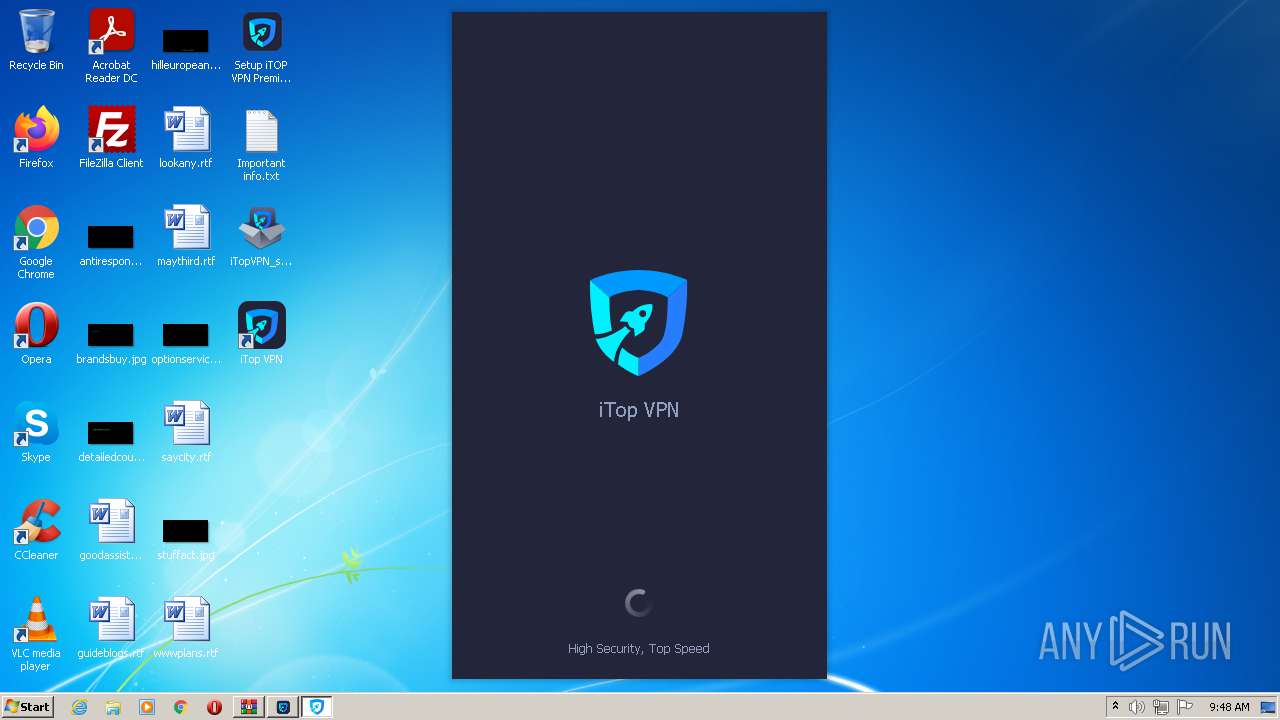The image size is (1280, 720).
Task: Select the hilleuropean file on desktop
Action: coord(186,46)
